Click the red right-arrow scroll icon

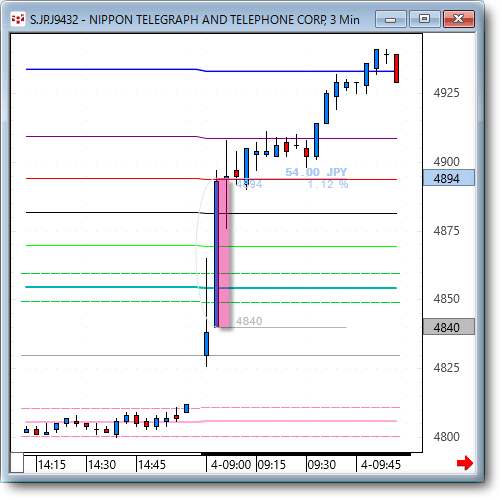tap(465, 463)
